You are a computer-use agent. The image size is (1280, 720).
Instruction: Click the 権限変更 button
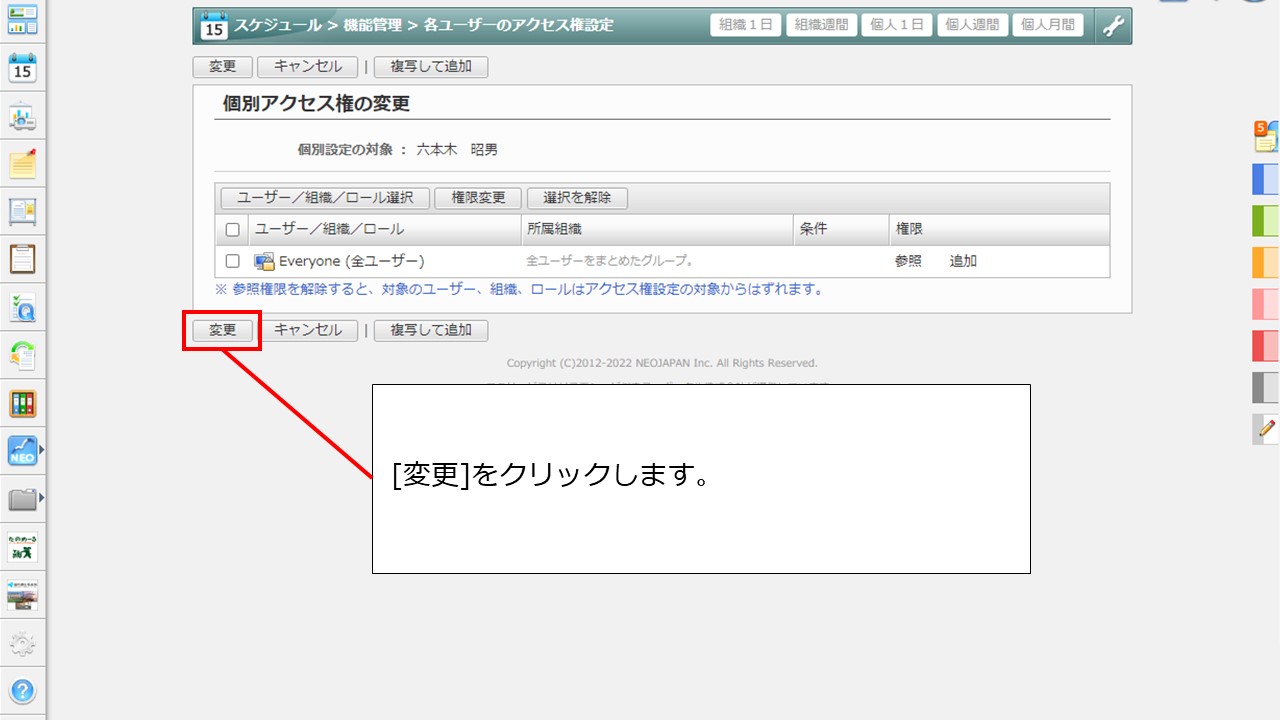point(478,198)
